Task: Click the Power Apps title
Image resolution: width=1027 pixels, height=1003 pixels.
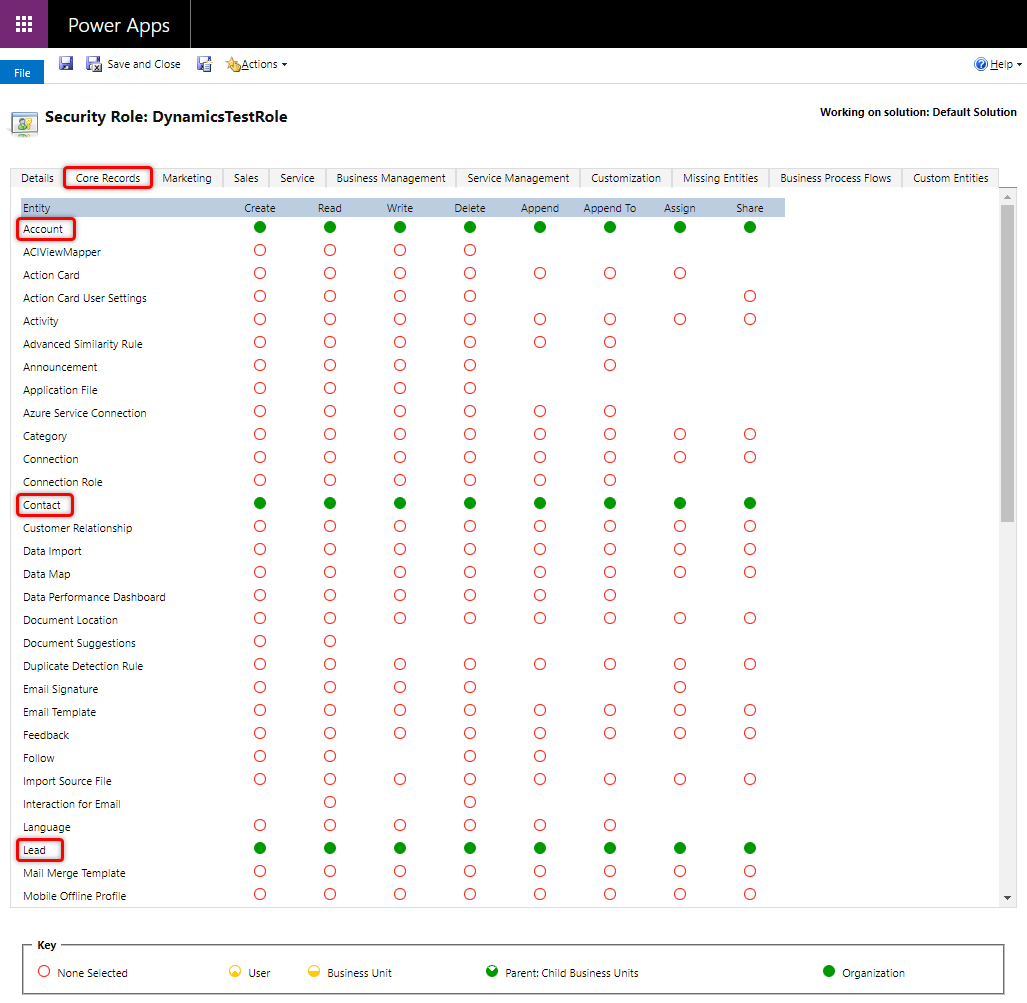Action: point(119,25)
